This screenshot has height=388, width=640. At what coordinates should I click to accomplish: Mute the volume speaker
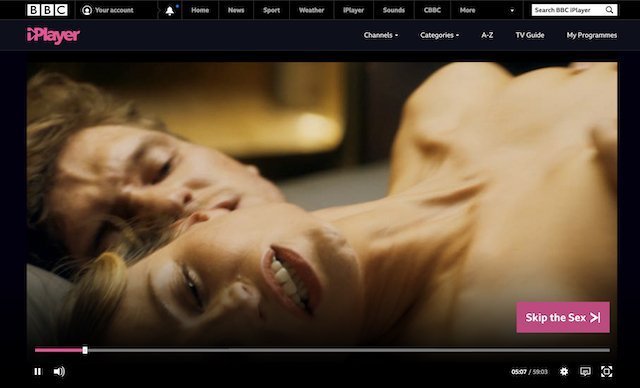click(x=59, y=371)
